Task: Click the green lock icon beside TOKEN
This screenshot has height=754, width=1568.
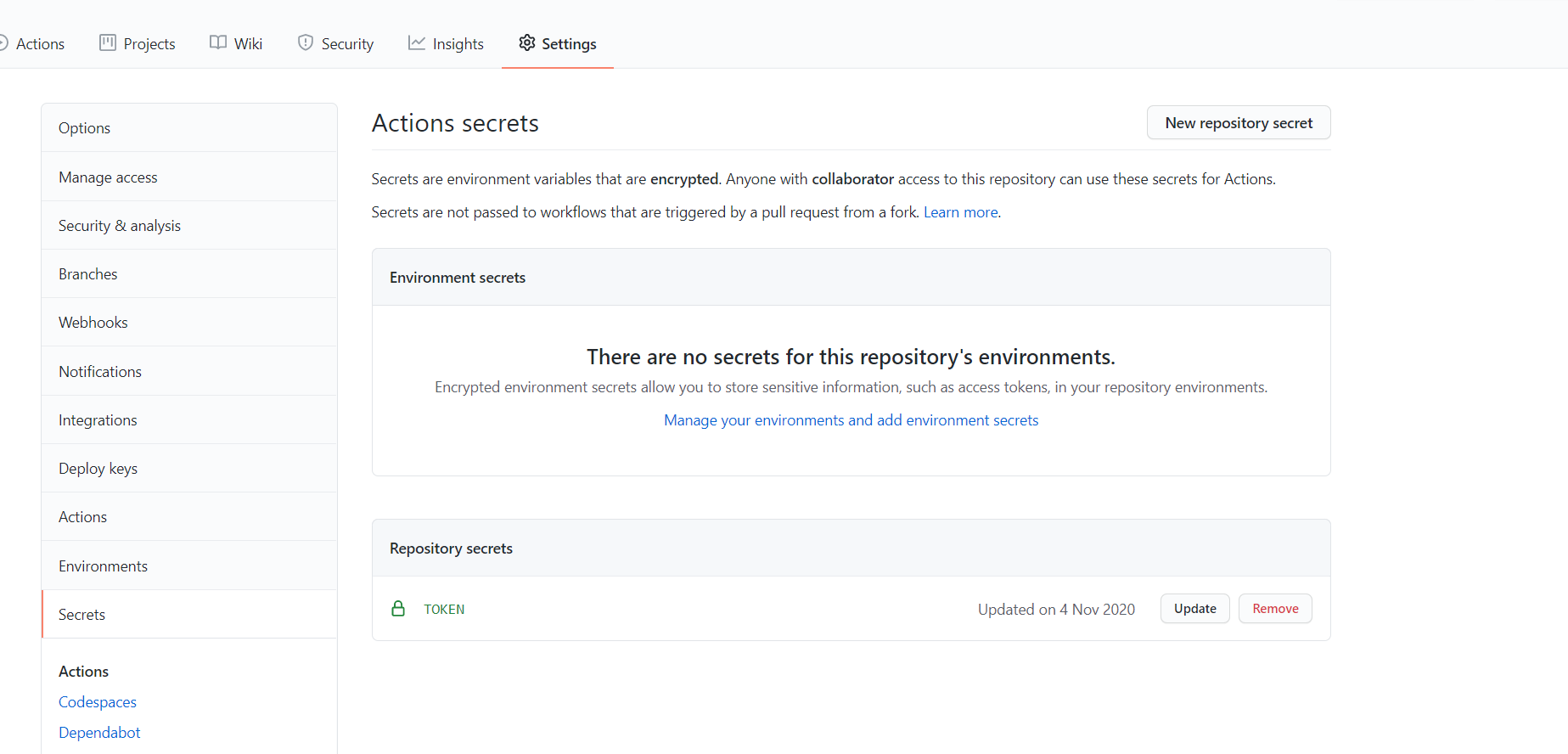Action: [398, 609]
